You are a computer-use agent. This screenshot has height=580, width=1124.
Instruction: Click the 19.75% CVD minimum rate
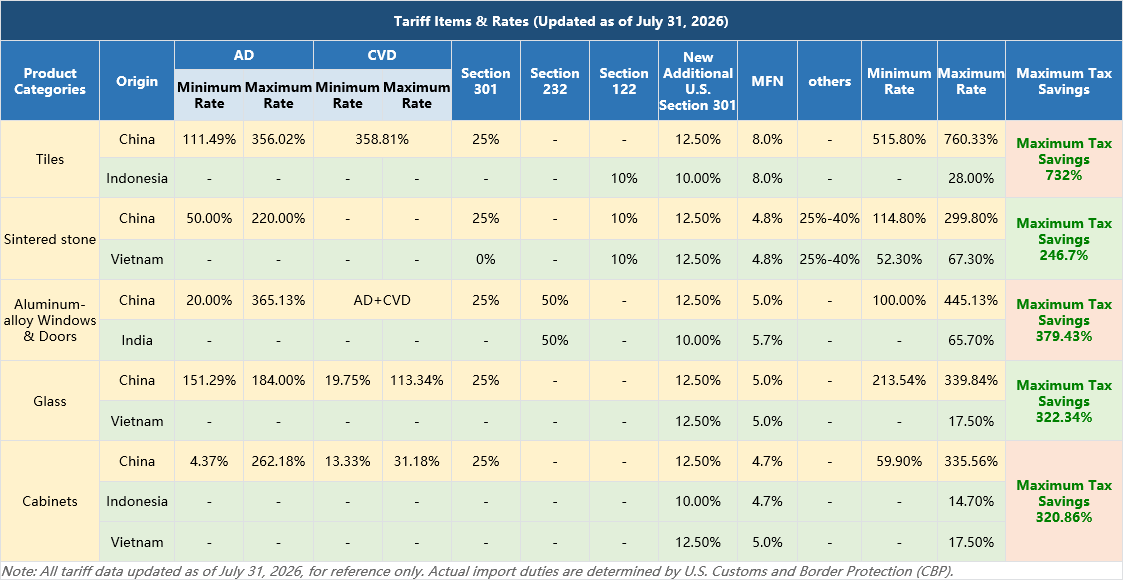tap(348, 380)
